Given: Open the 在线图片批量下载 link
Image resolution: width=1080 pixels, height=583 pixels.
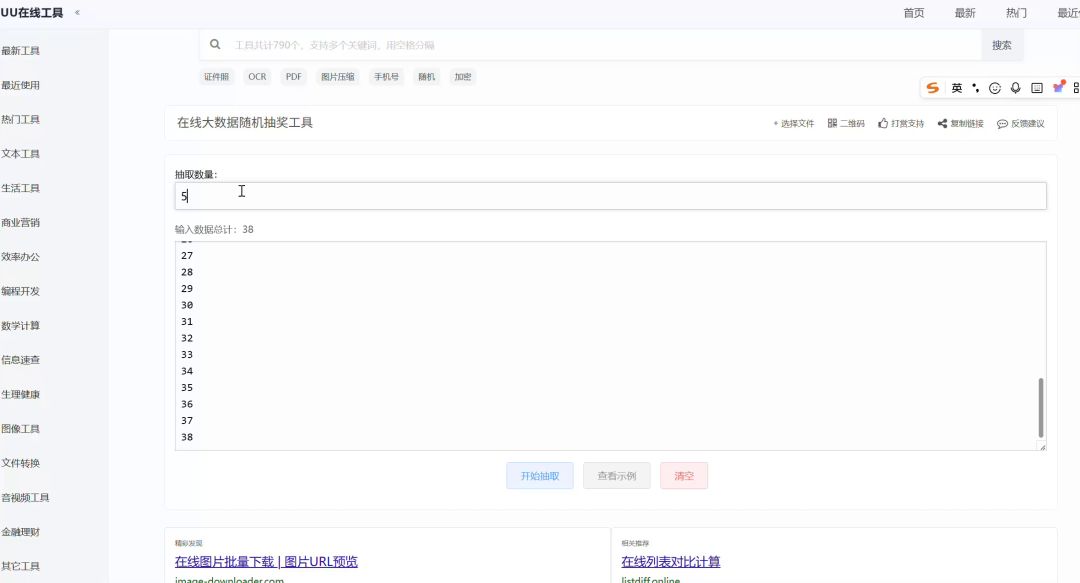Looking at the screenshot, I should pos(266,562).
